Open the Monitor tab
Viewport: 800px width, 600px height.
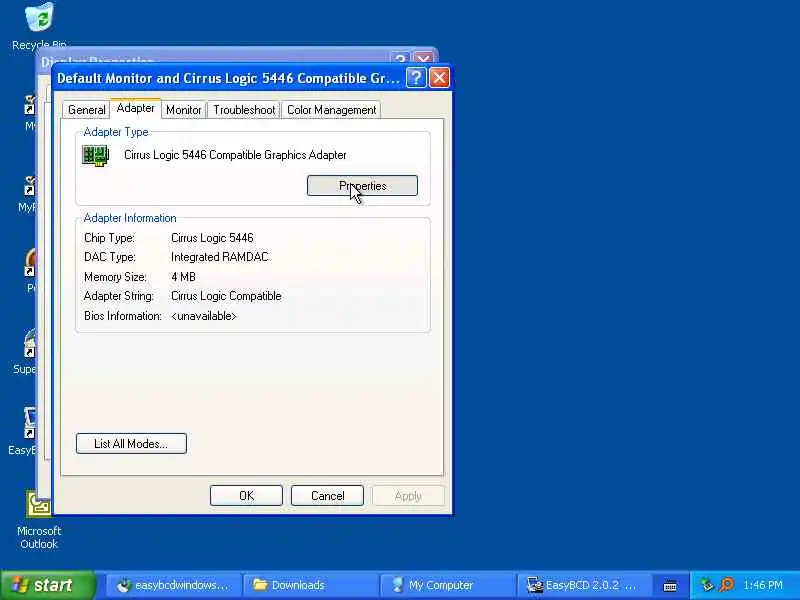[x=184, y=110]
